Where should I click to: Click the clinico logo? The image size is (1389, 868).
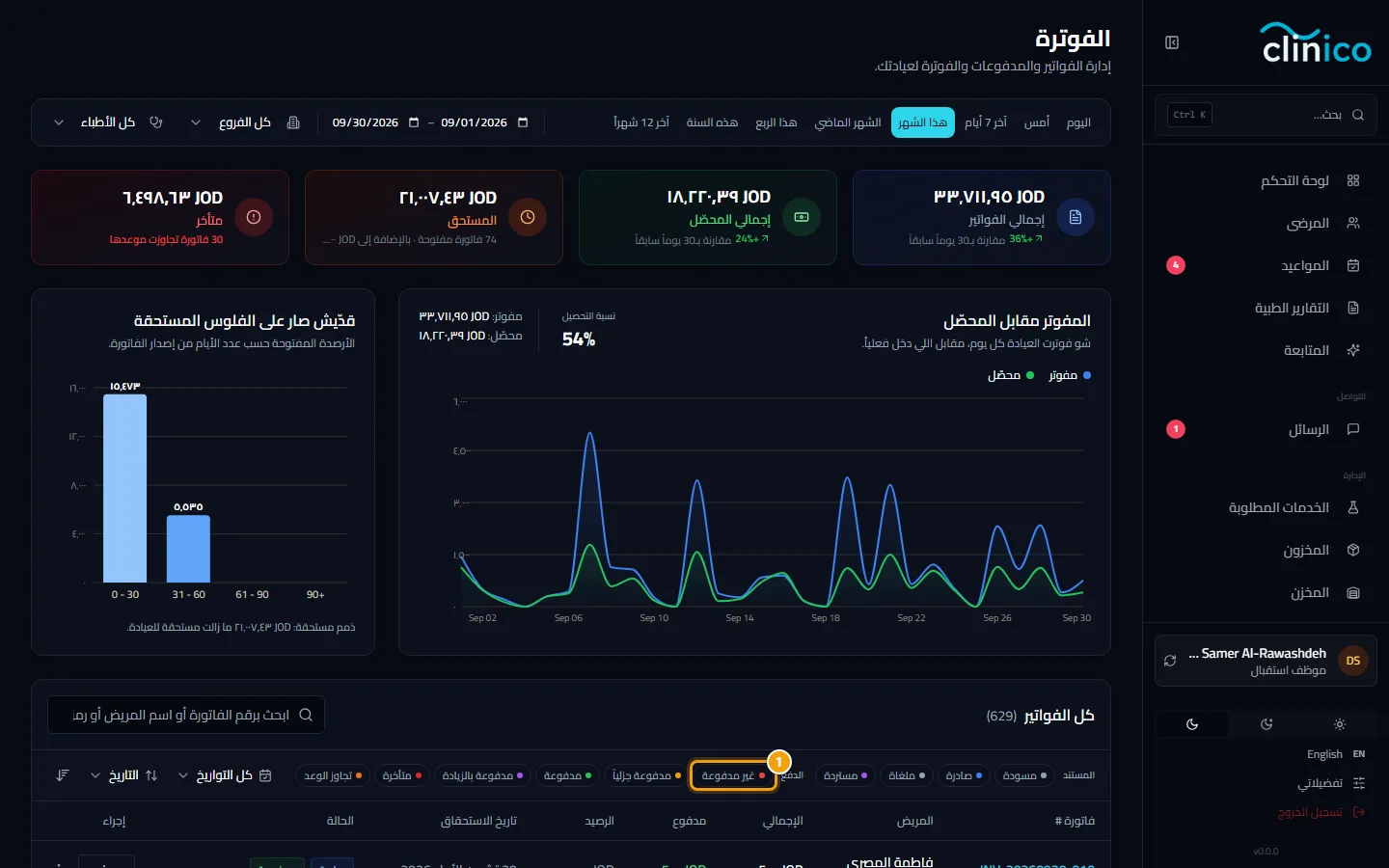pyautogui.click(x=1317, y=43)
